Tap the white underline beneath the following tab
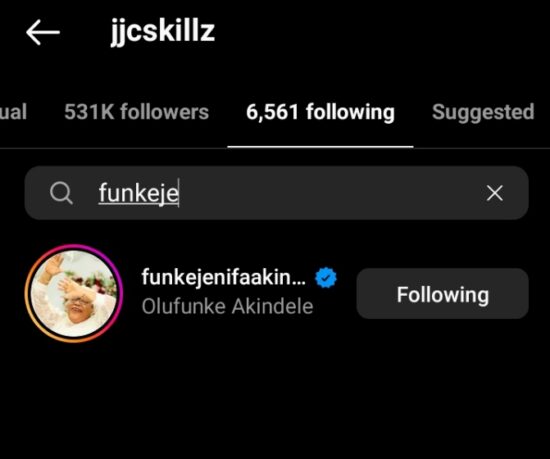 (320, 146)
